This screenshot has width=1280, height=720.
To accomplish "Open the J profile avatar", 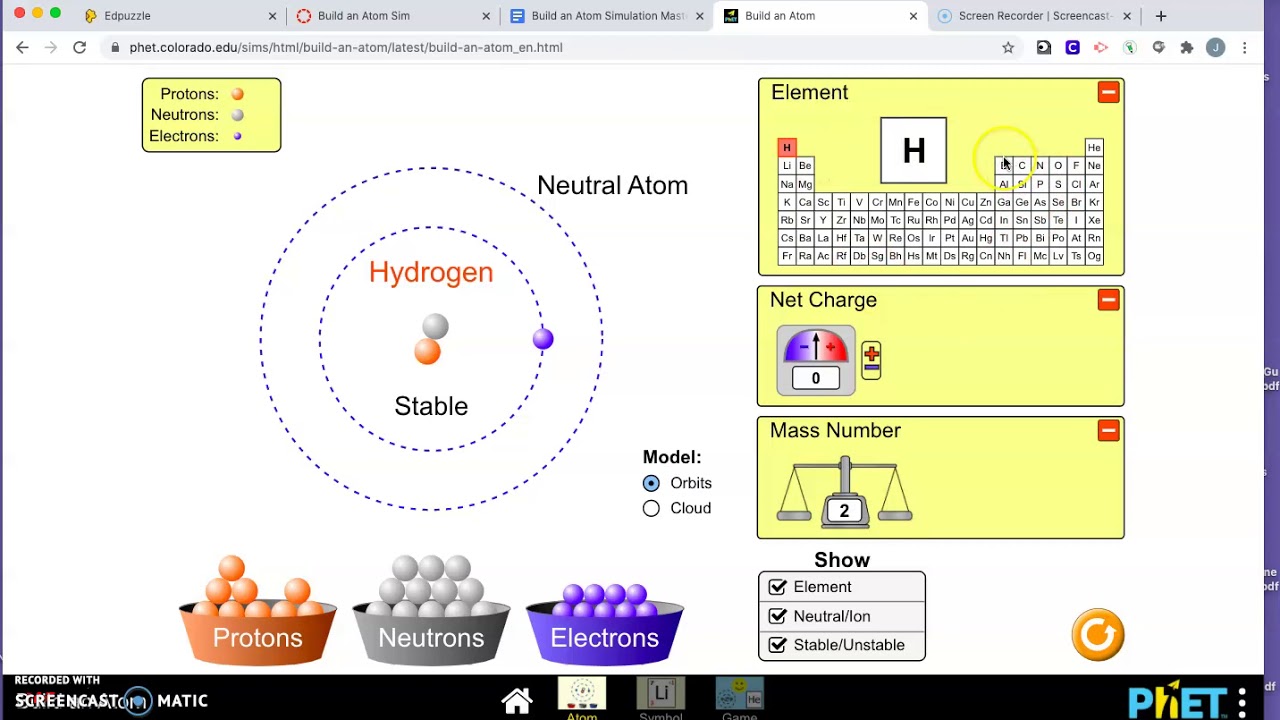I will (x=1215, y=47).
